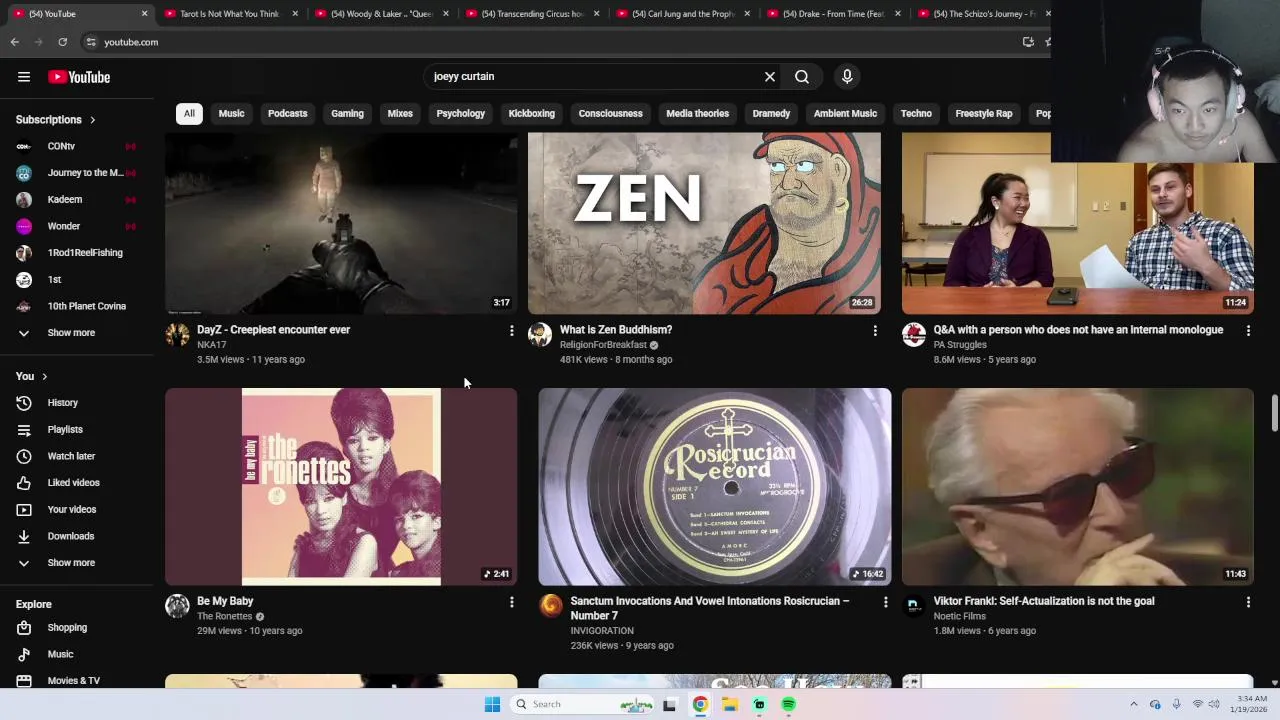Select the Freestyle Rap filter chip
Image resolution: width=1280 pixels, height=720 pixels.
pos(984,114)
